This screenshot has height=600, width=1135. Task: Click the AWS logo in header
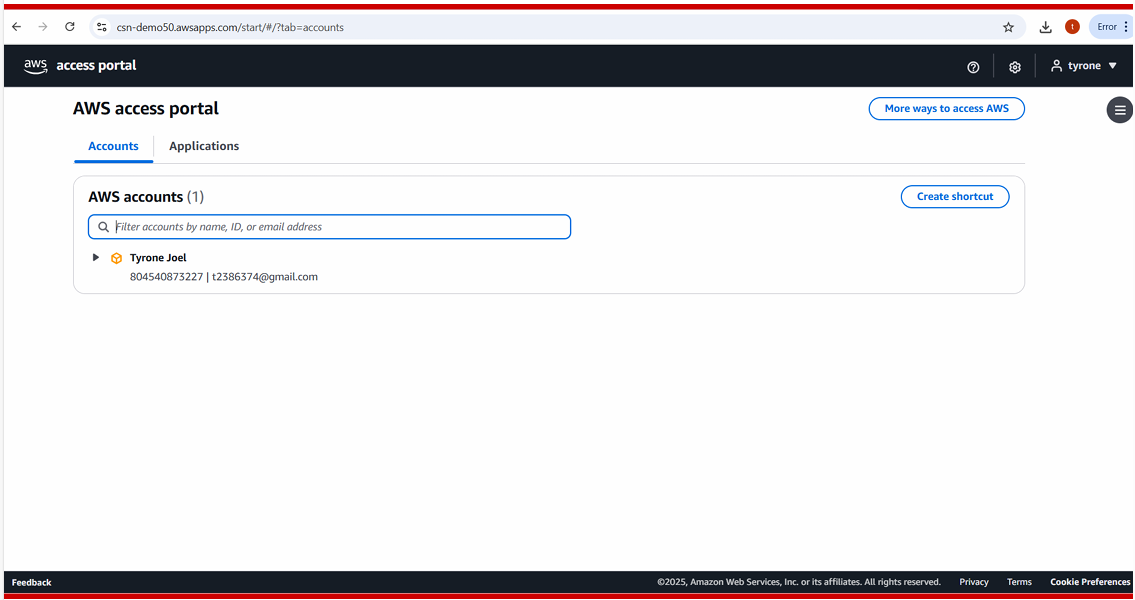[x=36, y=66]
